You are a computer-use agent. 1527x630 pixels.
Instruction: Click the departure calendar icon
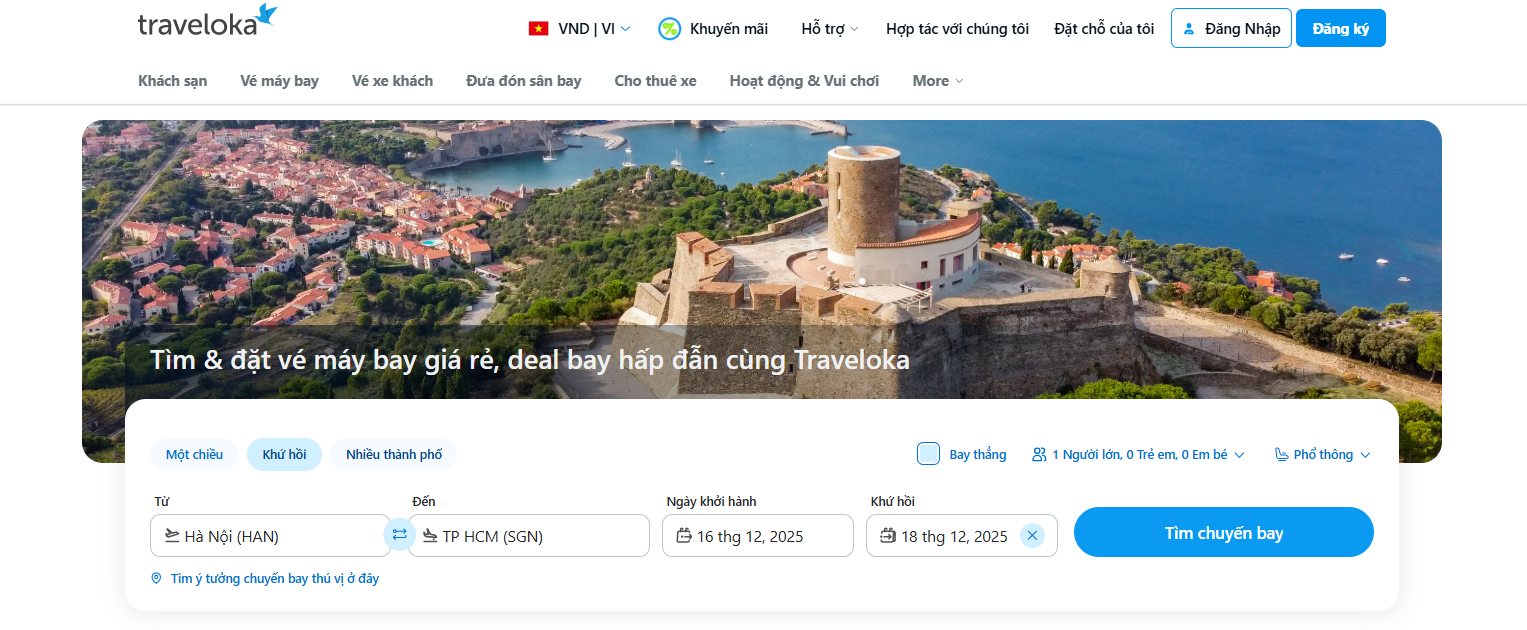684,536
